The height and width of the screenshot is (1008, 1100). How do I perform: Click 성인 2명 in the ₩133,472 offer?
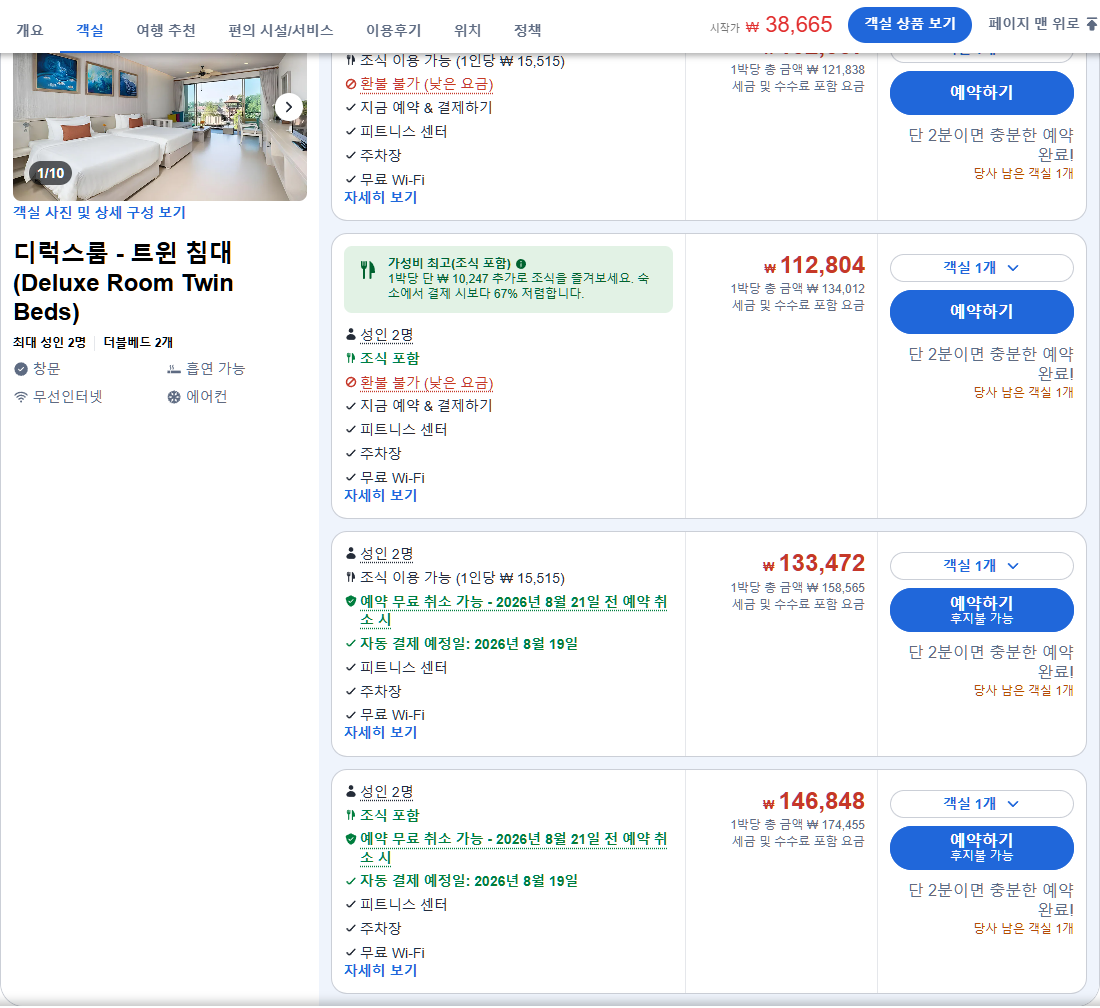point(387,553)
